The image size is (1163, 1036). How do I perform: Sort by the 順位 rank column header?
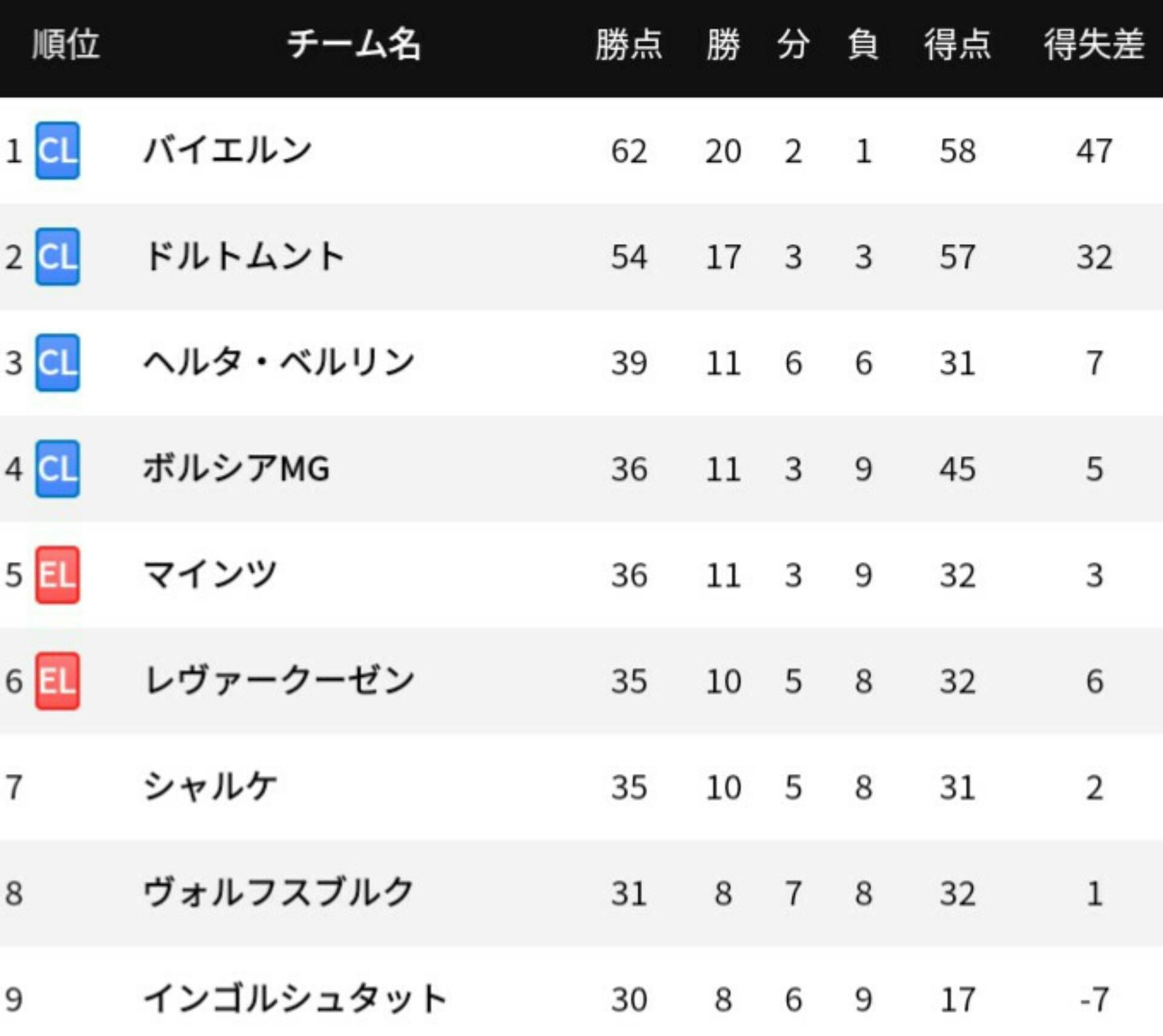(x=65, y=45)
